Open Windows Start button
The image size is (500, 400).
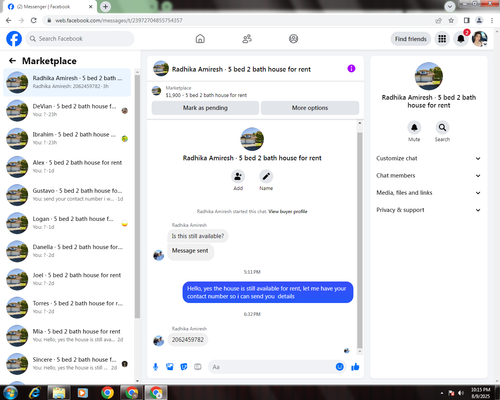click(x=10, y=393)
